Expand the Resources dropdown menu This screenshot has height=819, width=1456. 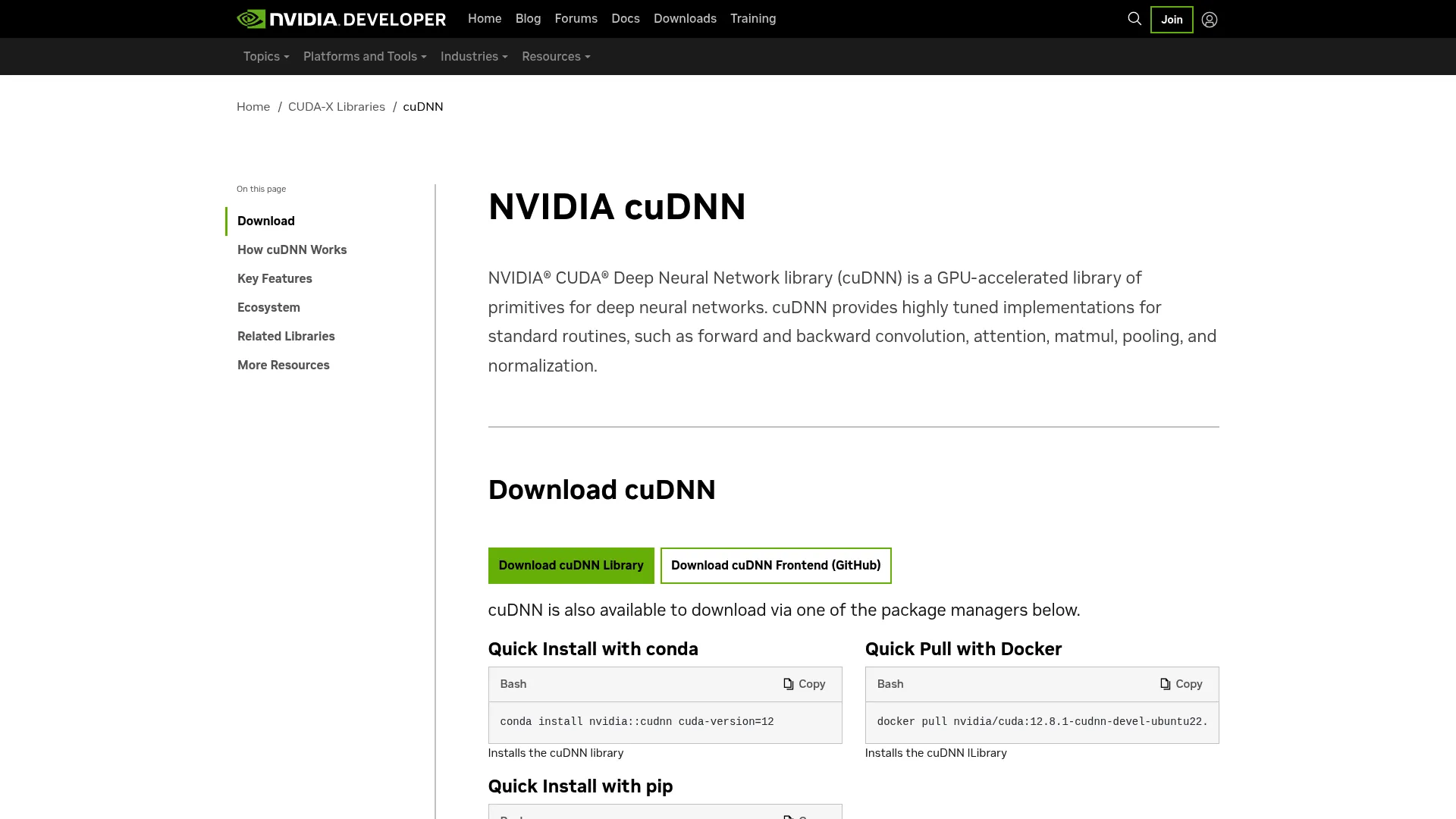pyautogui.click(x=556, y=57)
